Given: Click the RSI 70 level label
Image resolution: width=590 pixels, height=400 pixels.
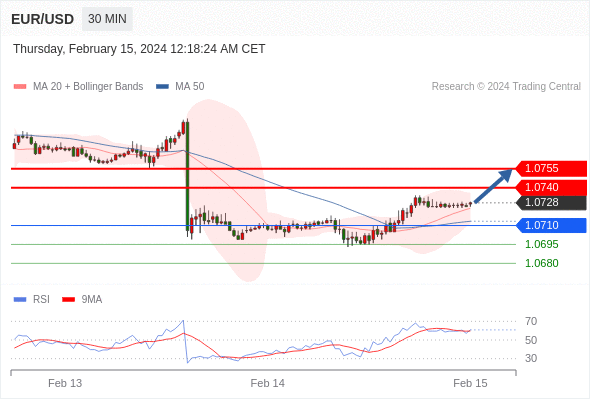Looking at the screenshot, I should (x=531, y=321).
